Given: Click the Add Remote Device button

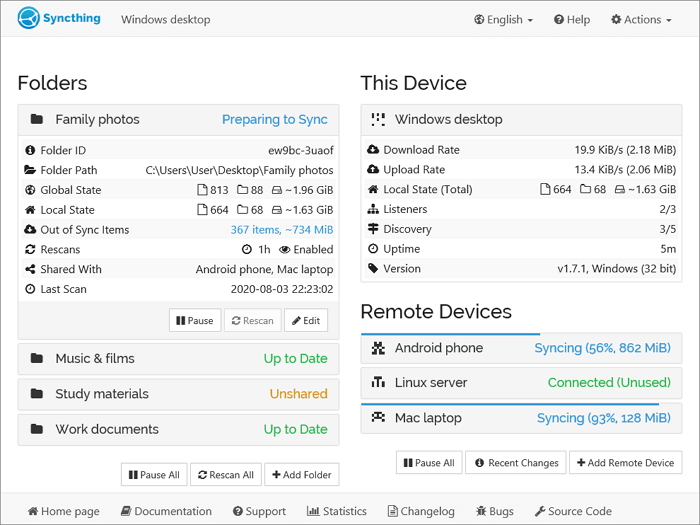Looking at the screenshot, I should (625, 463).
